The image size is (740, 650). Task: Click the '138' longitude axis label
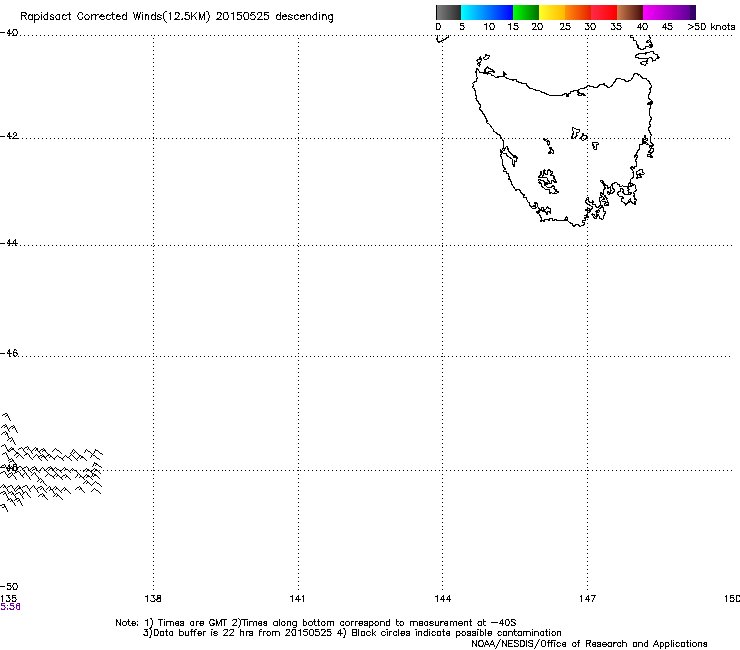(x=153, y=599)
